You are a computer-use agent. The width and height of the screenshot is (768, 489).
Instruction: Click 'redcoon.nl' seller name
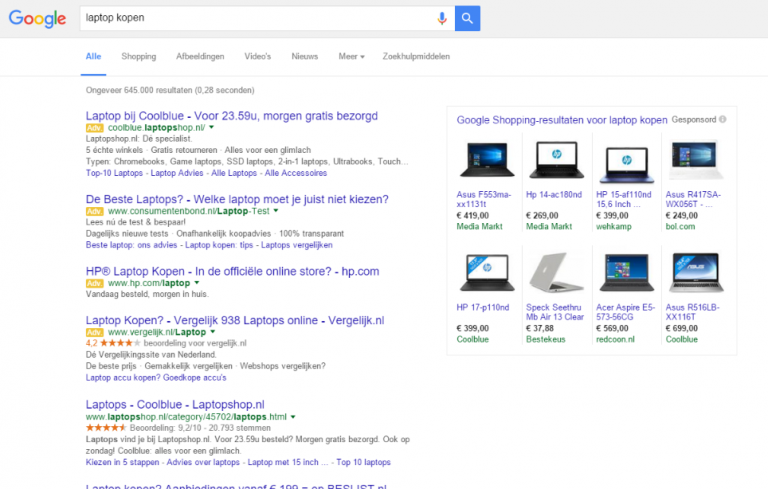pos(615,339)
